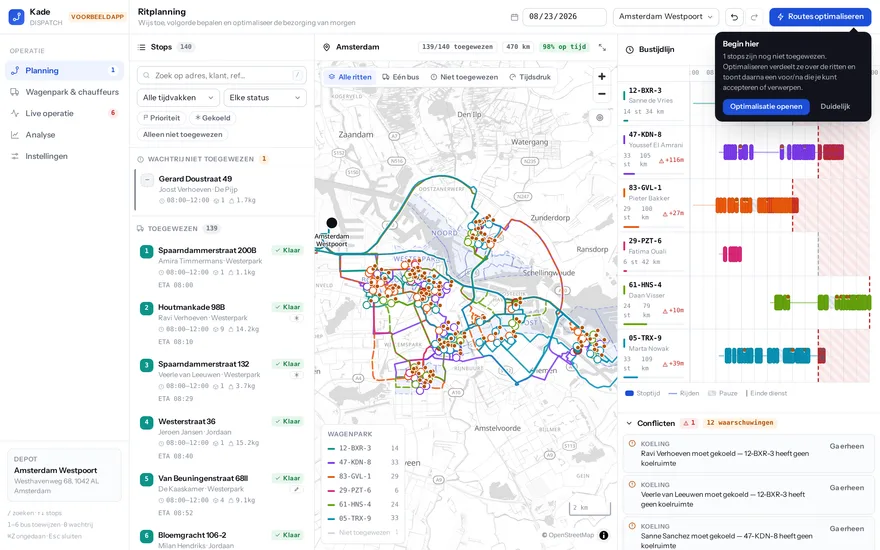Open the Amsterdam Westpoort depot dropdown
This screenshot has width=880, height=550.
click(x=666, y=17)
